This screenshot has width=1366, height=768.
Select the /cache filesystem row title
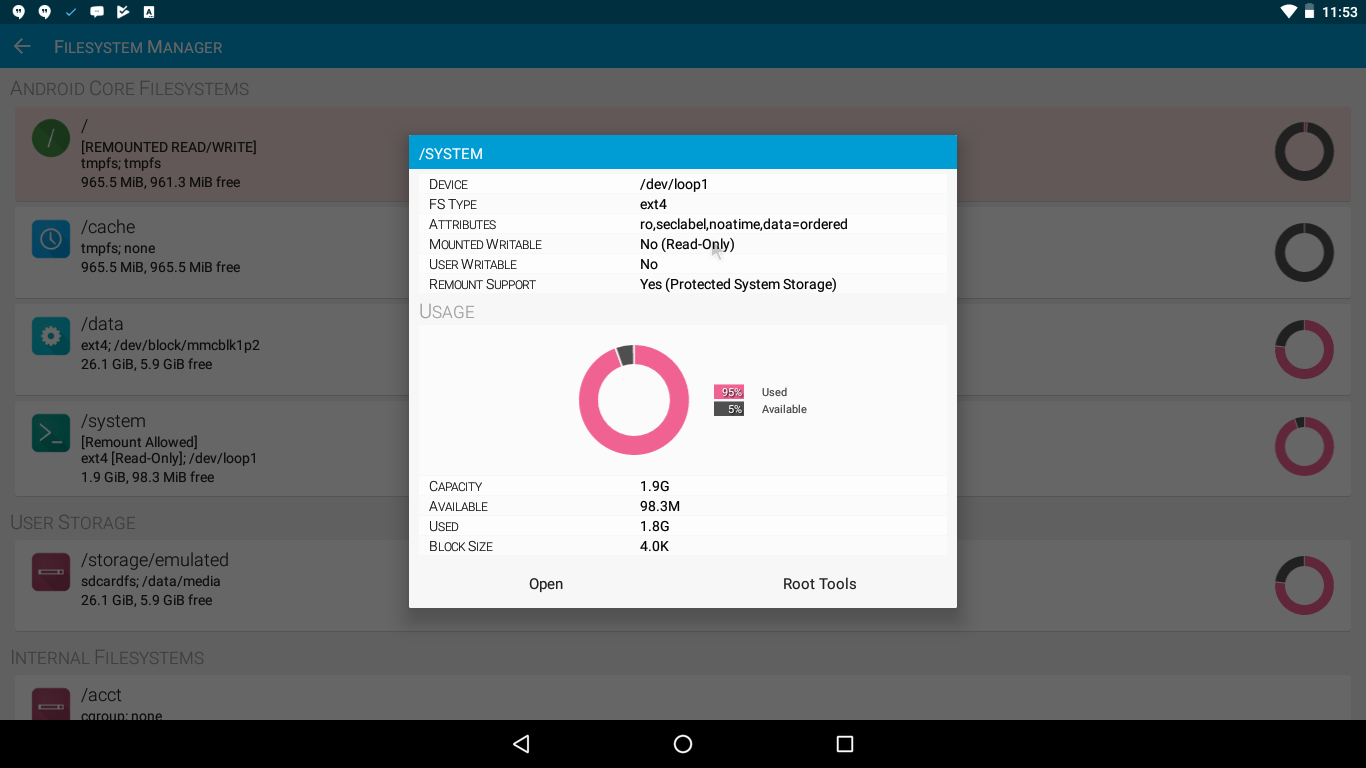click(x=108, y=227)
